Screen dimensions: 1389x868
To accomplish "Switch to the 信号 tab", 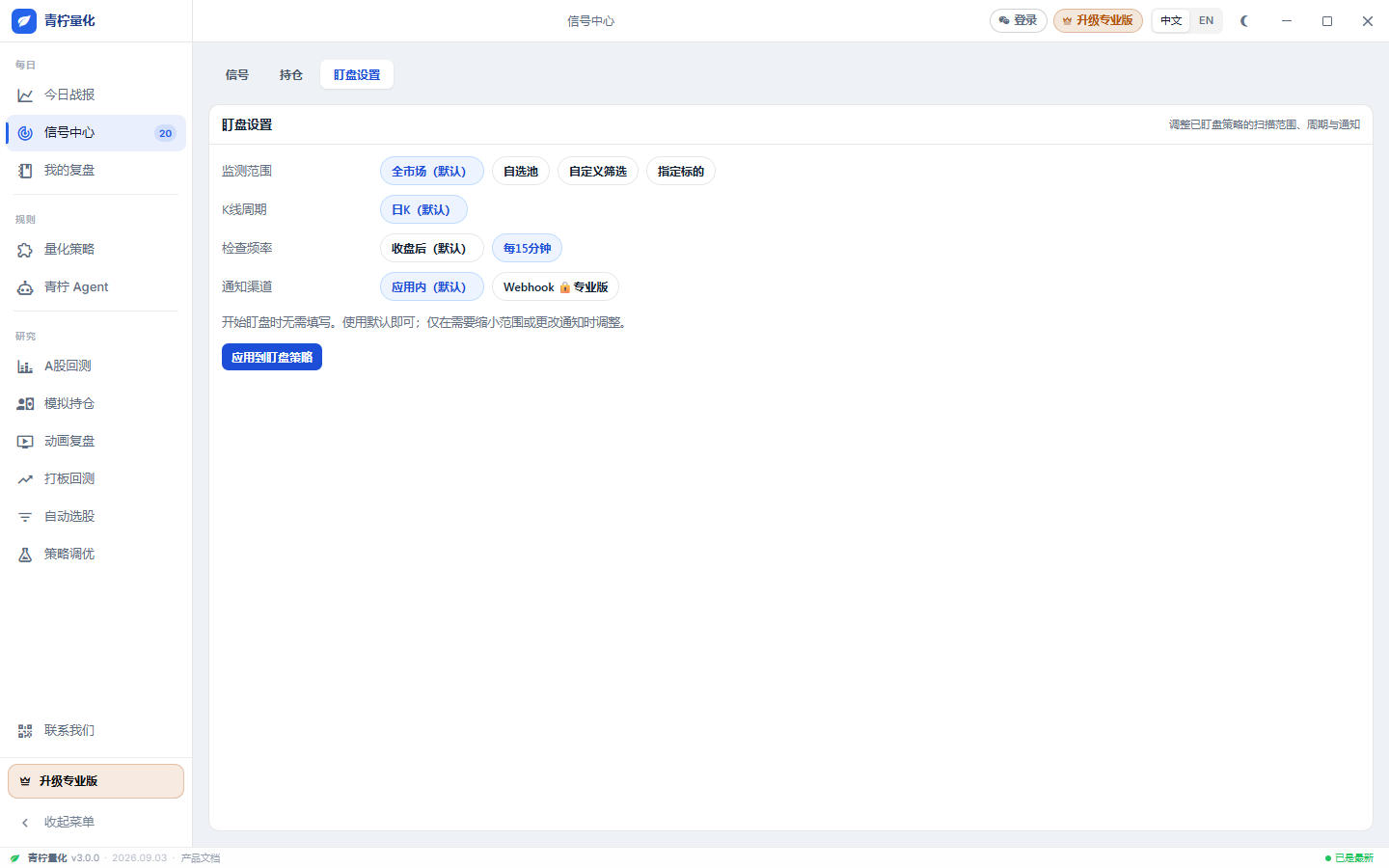I will tap(237, 75).
